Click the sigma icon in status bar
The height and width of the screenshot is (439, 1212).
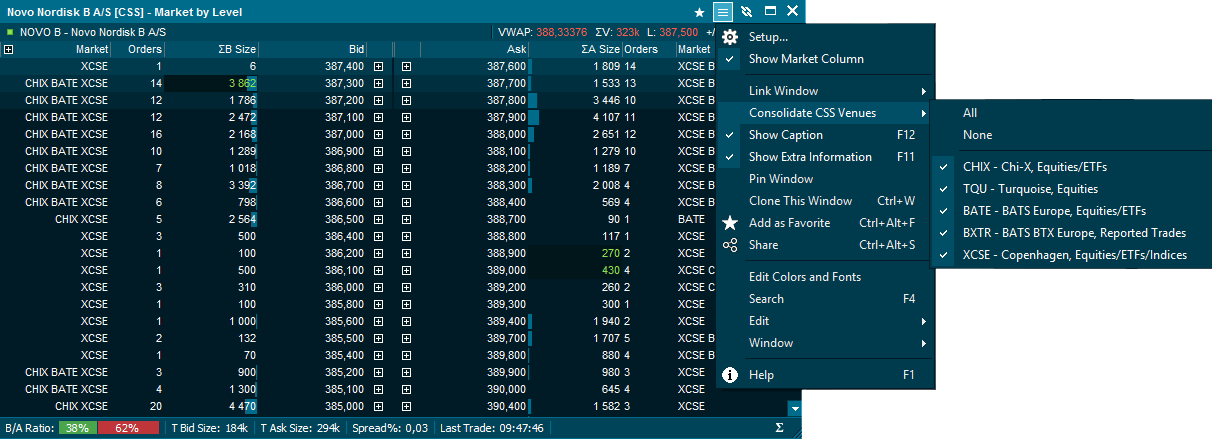(x=779, y=428)
